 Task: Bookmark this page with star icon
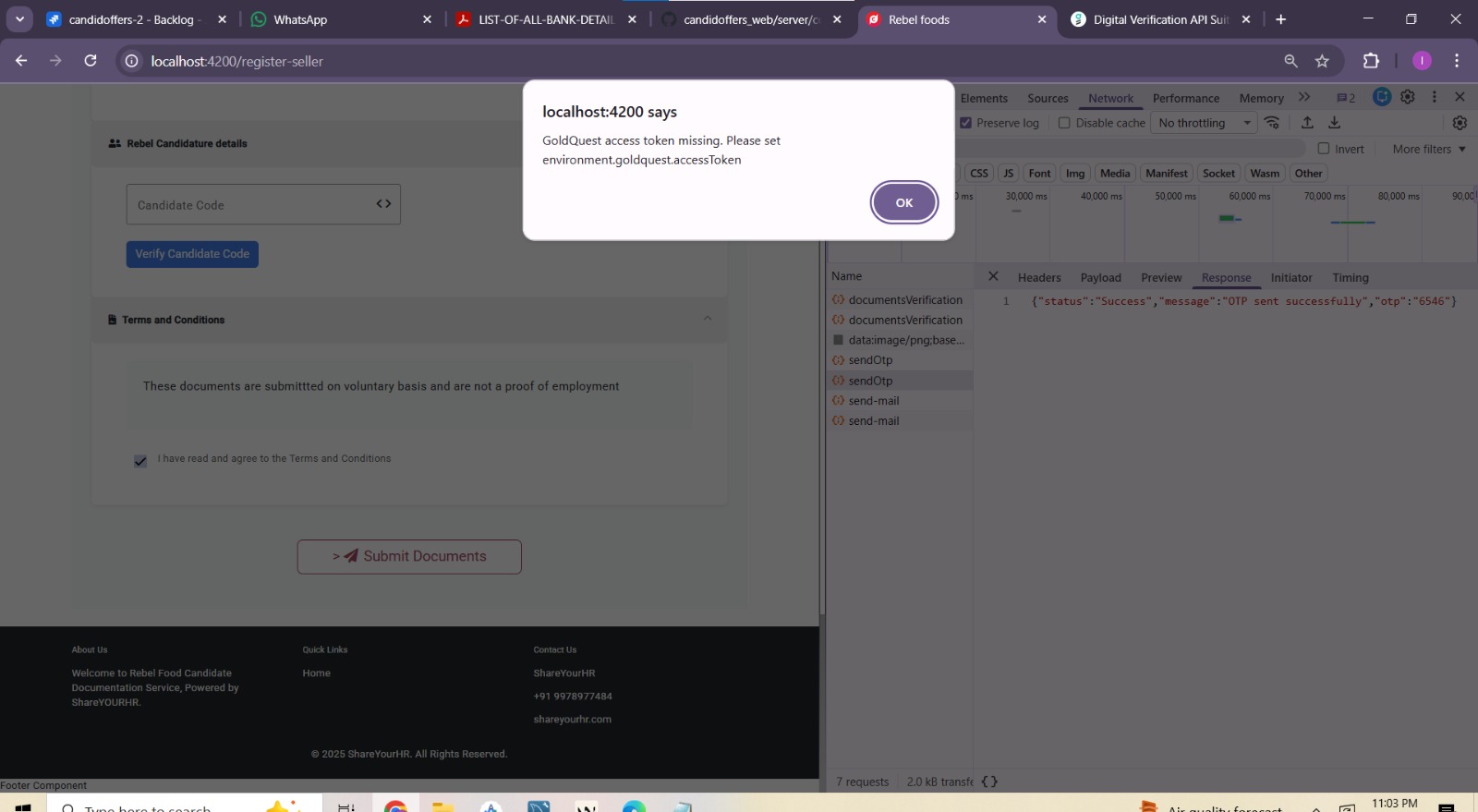(1322, 61)
